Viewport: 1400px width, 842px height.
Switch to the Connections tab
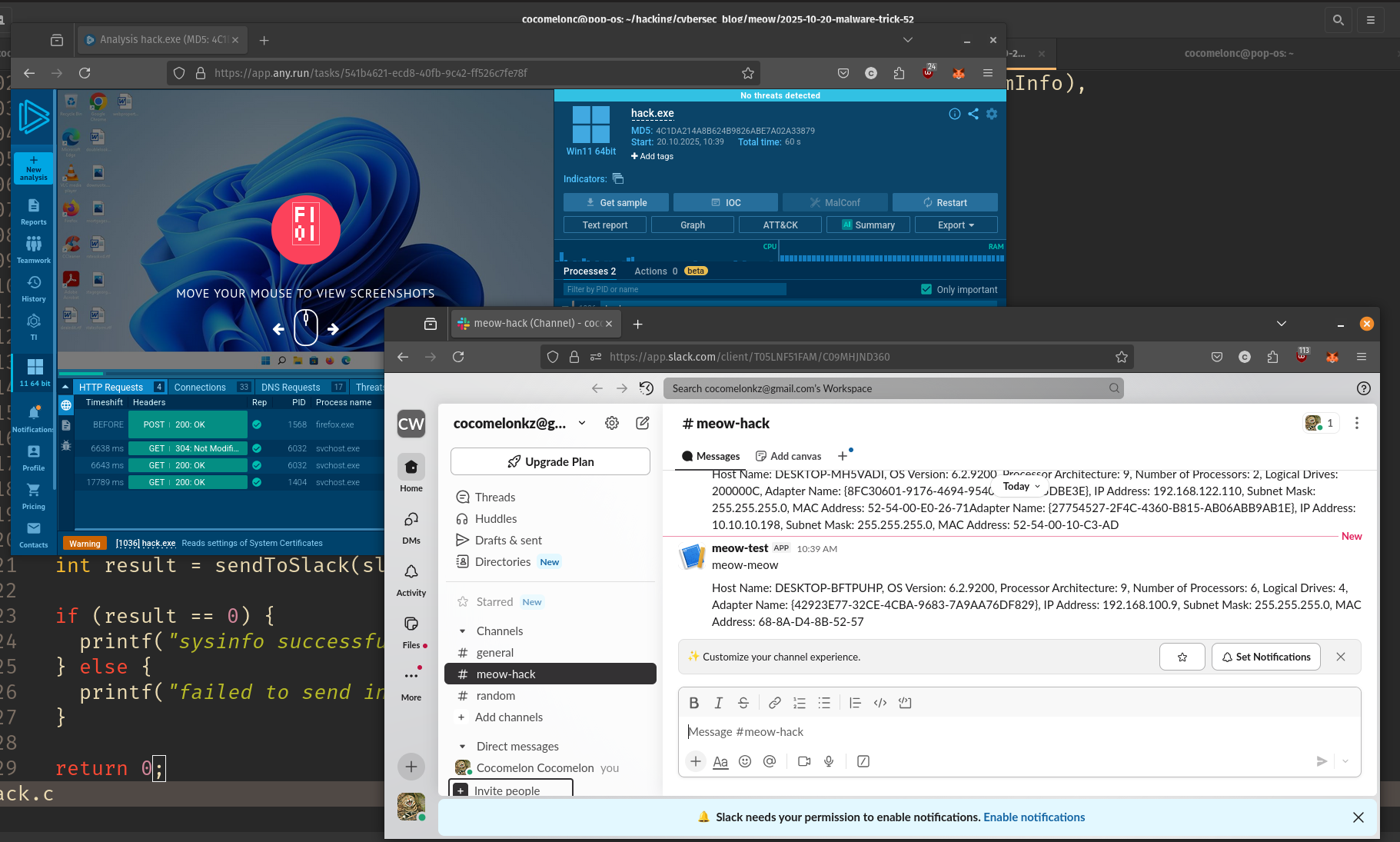pos(200,387)
